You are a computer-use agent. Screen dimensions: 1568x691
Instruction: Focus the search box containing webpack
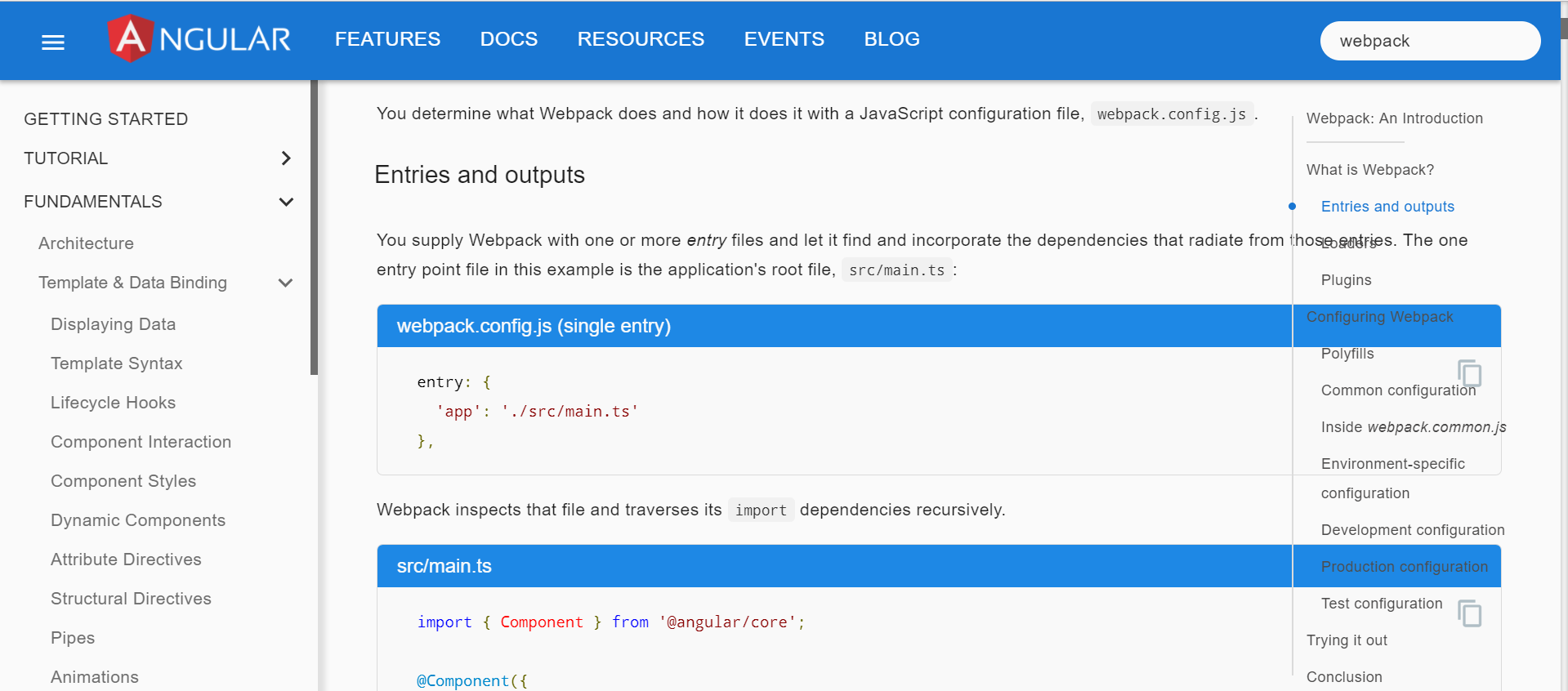click(x=1430, y=41)
